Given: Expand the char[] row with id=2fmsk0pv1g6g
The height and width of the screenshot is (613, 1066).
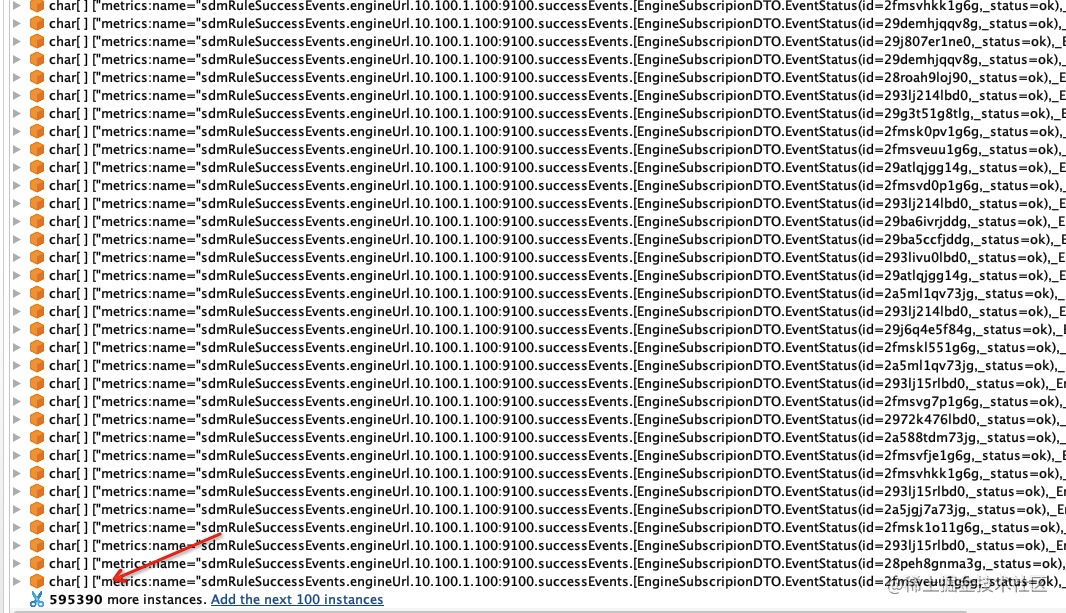Looking at the screenshot, I should 17,132.
